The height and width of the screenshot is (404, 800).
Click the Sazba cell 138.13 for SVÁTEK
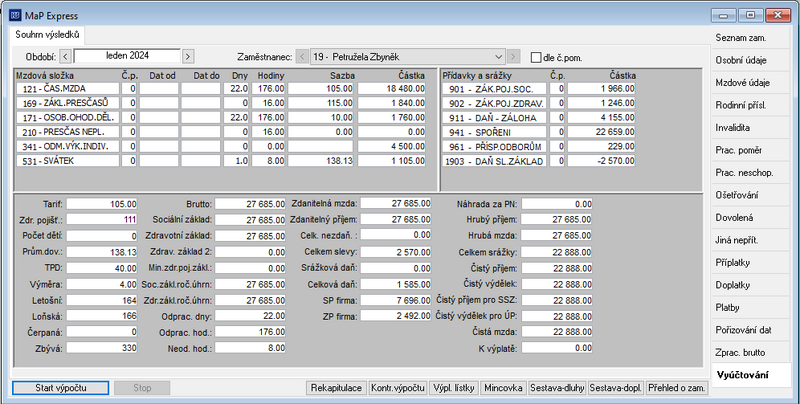pos(320,161)
